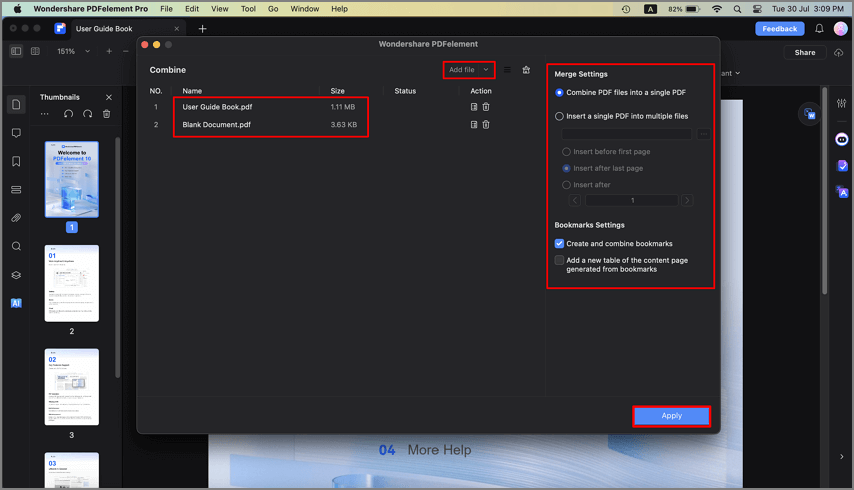Image resolution: width=854 pixels, height=490 pixels.
Task: Enable Add a new table of content page
Action: (559, 260)
